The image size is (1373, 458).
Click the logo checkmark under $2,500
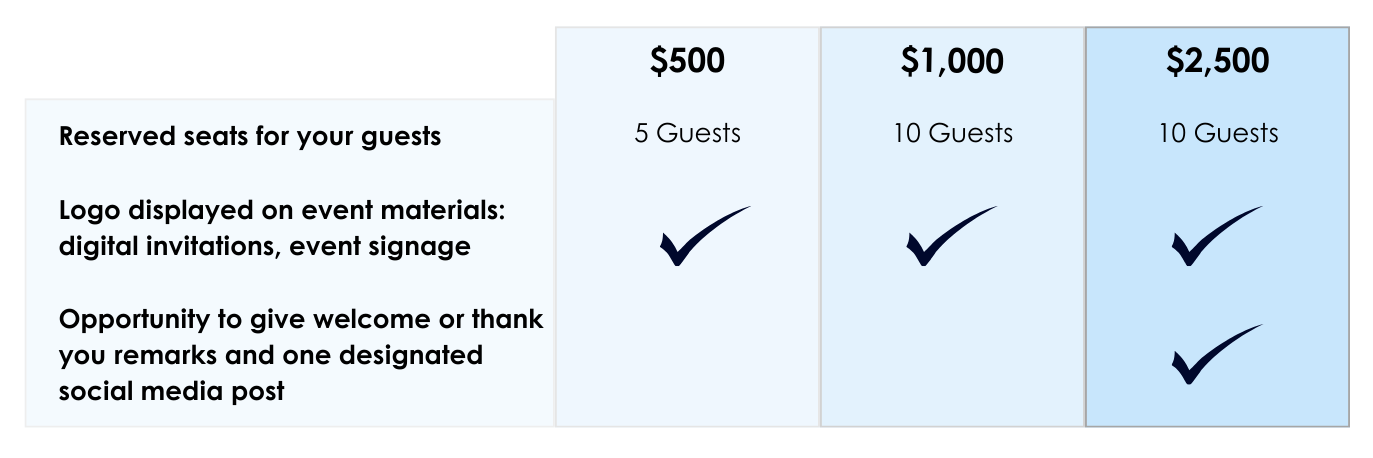coord(1215,236)
